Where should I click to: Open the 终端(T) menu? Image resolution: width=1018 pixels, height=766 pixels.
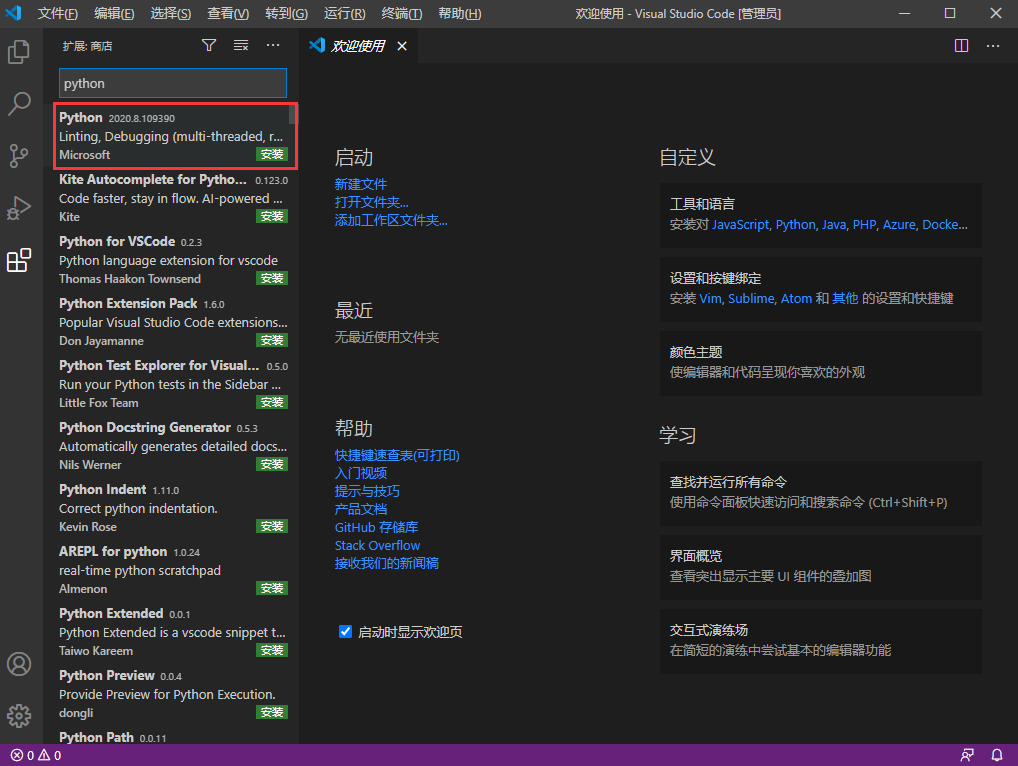[x=402, y=14]
